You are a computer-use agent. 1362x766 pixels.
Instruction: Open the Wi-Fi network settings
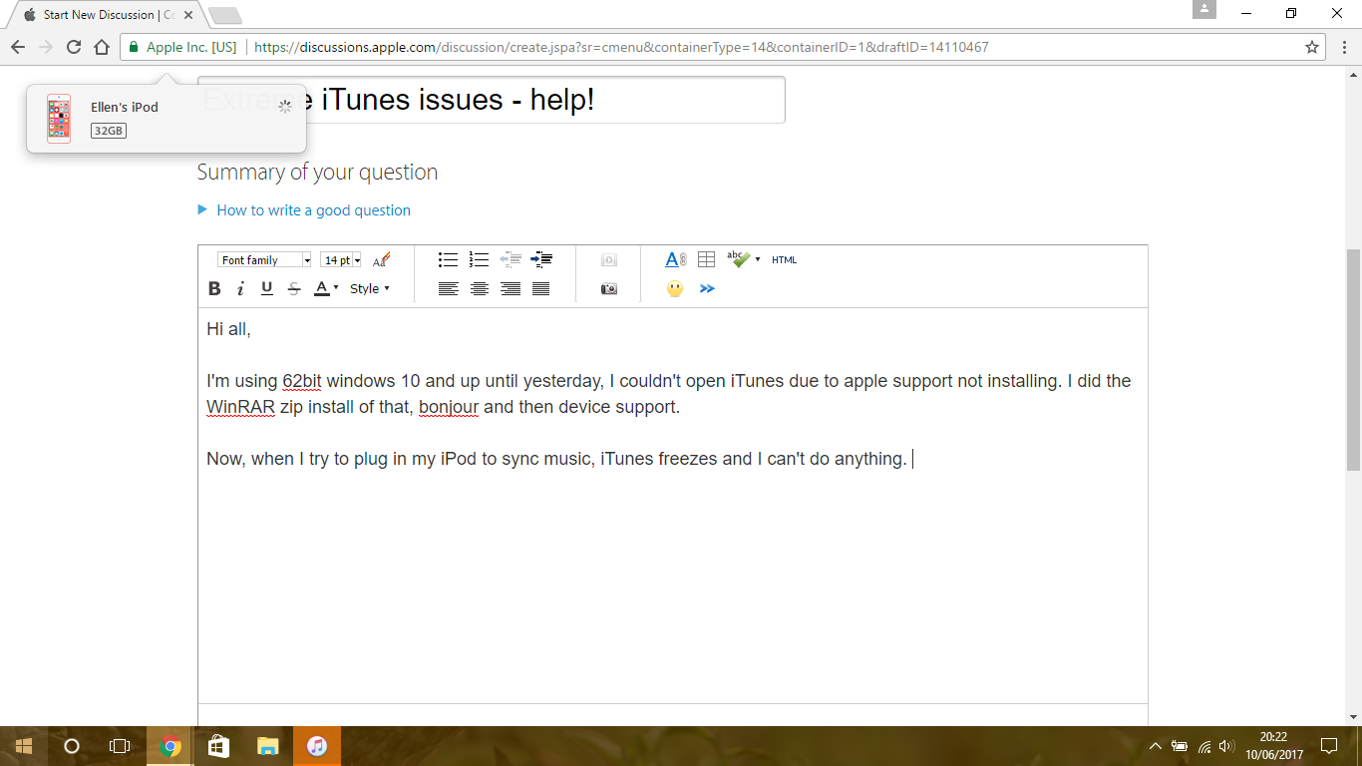pos(1204,746)
